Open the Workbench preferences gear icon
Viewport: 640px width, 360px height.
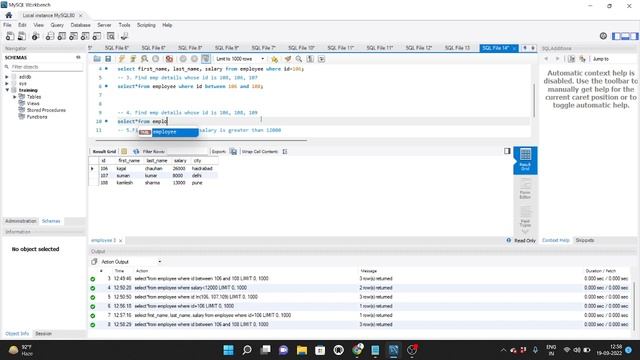603,36
